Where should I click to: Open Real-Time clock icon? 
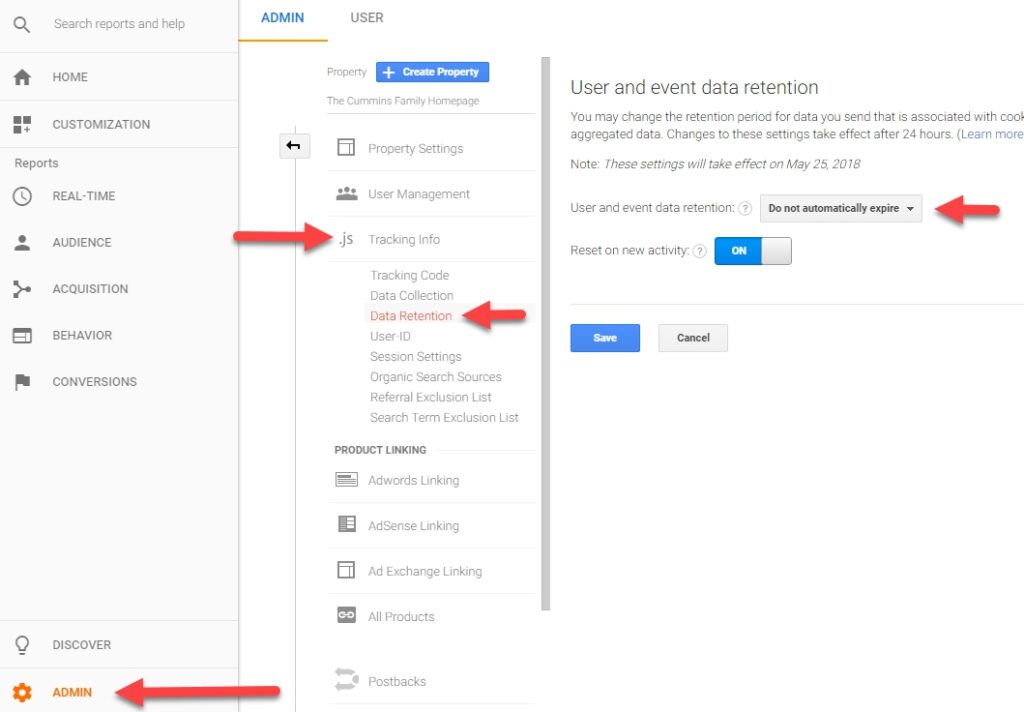pos(22,196)
